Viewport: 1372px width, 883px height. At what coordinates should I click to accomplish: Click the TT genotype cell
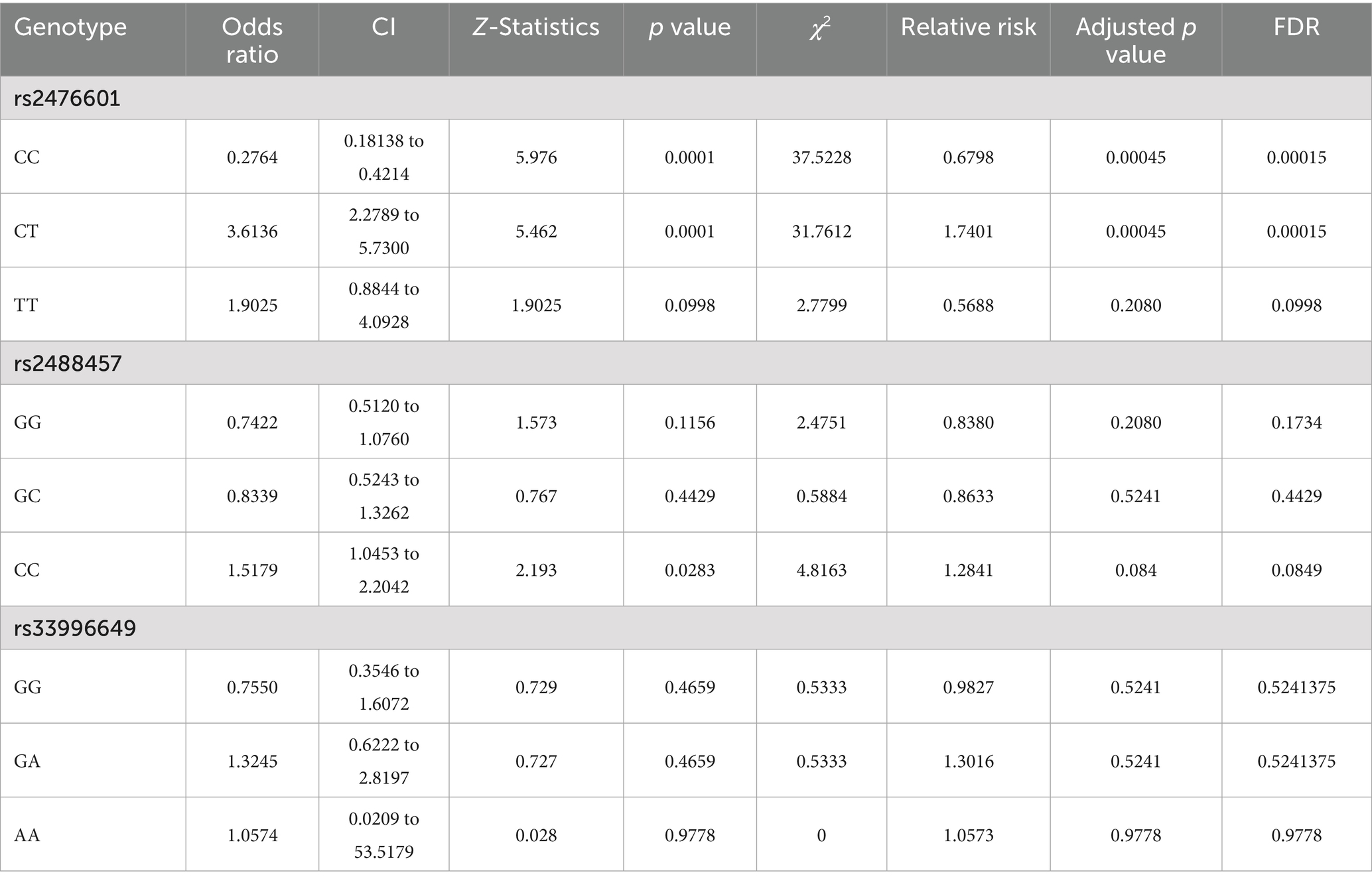[26, 305]
